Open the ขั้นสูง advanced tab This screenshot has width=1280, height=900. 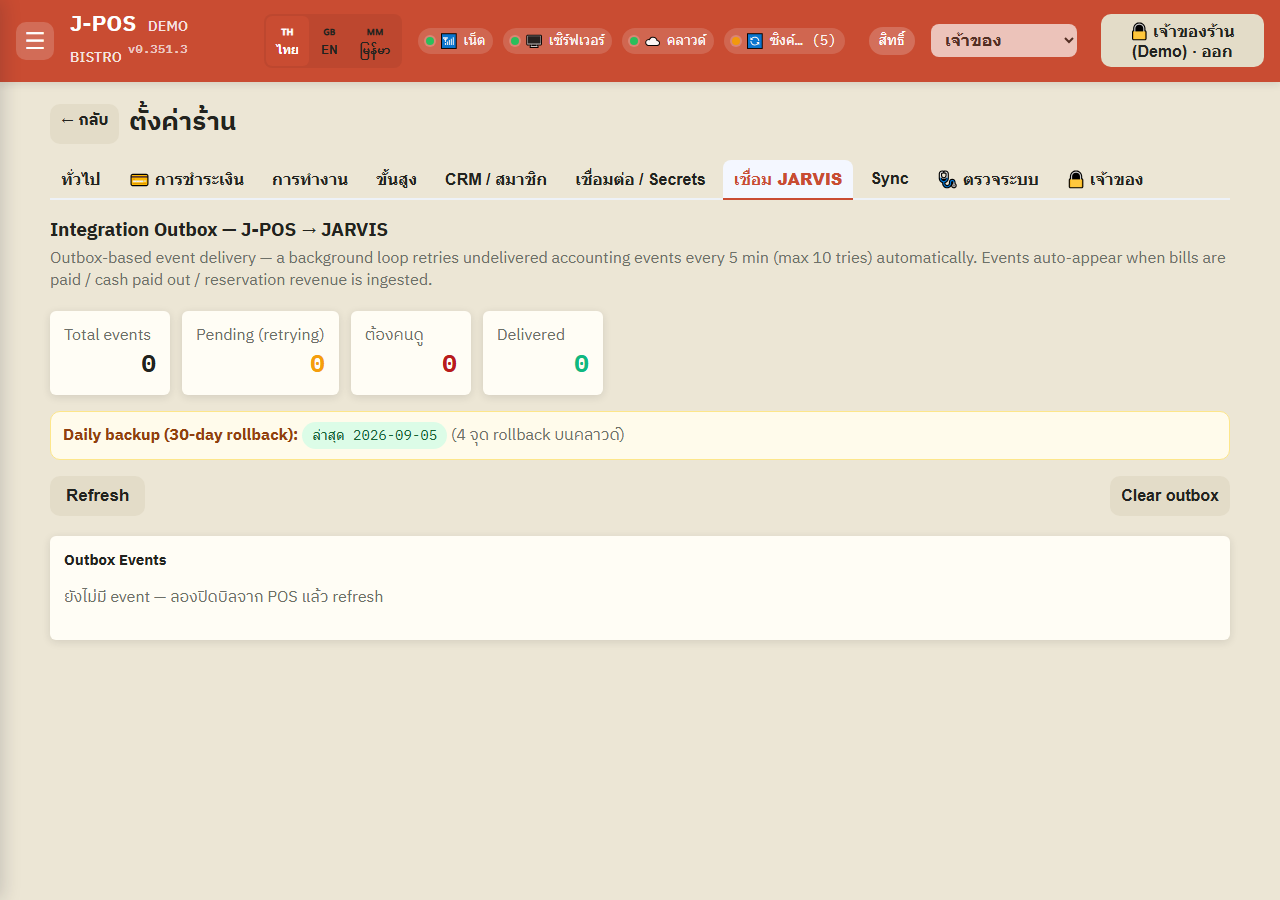(x=397, y=180)
